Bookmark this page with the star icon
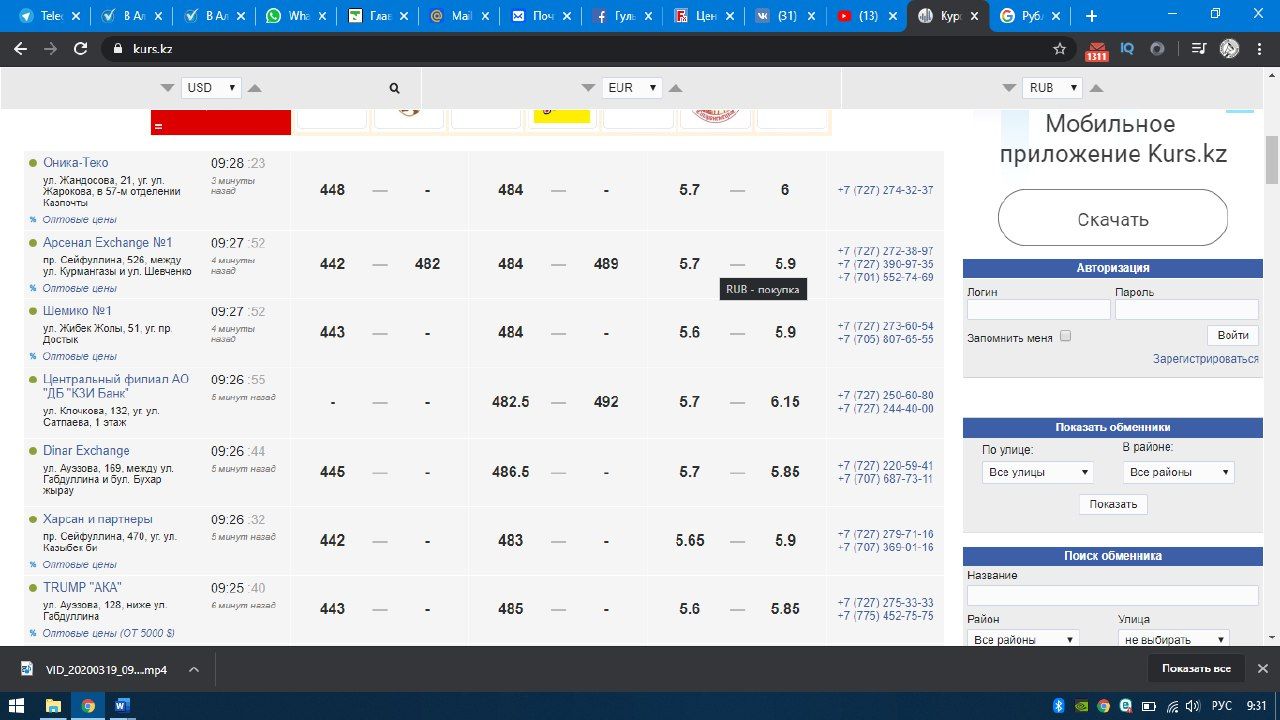The image size is (1280, 720). click(x=1060, y=48)
